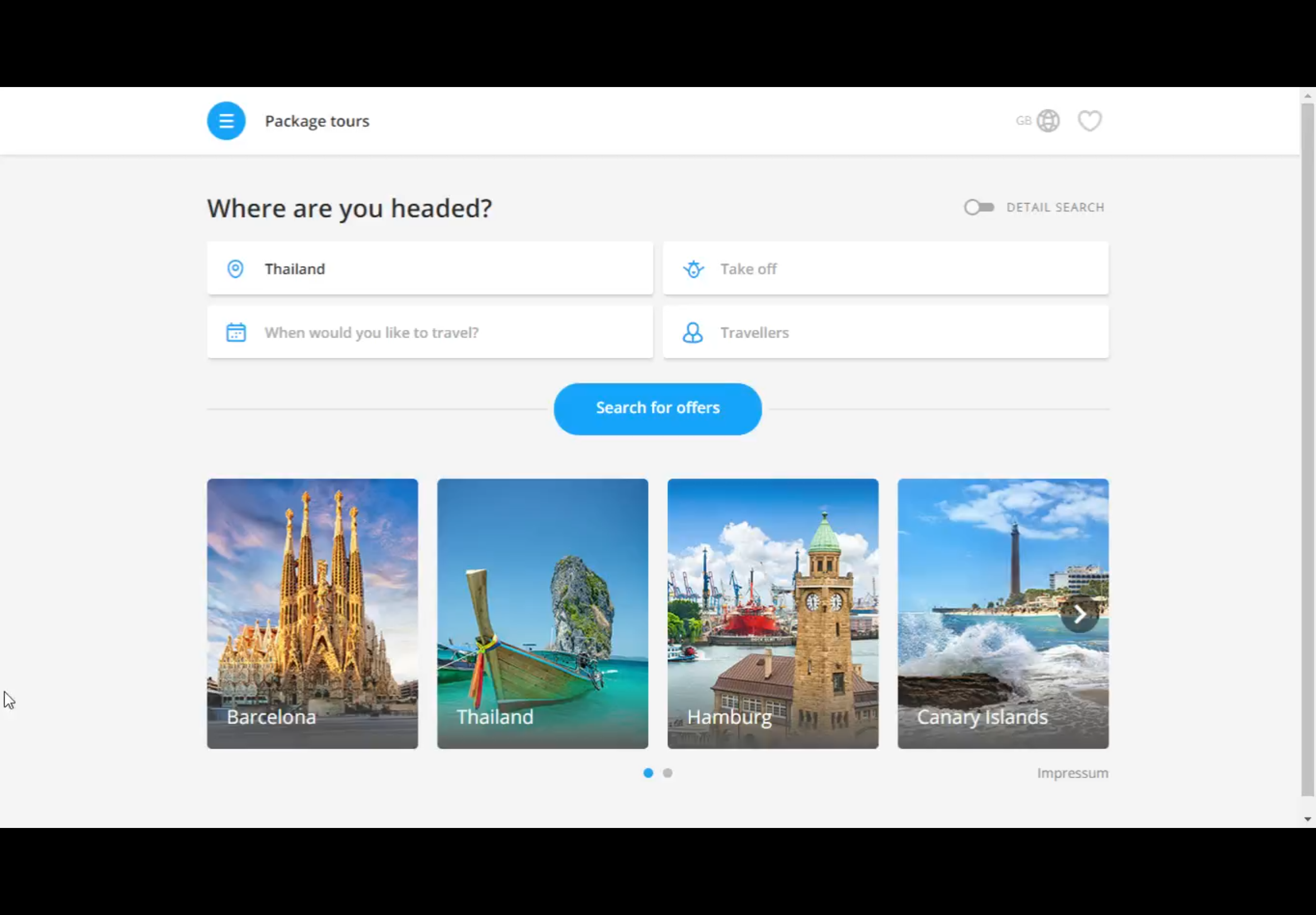Click the Package tours header label
The image size is (1316, 915).
[x=317, y=121]
